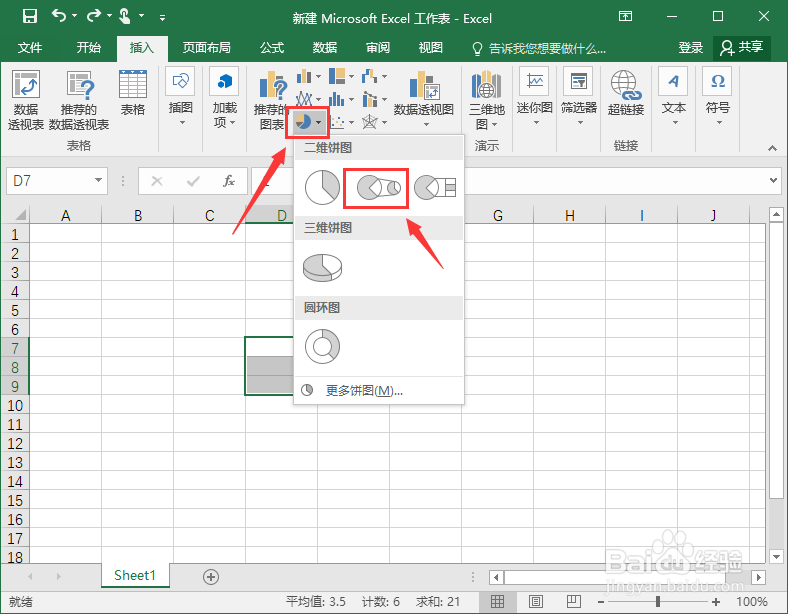
Task: Select the bar-of-pie chart
Action: (435, 187)
